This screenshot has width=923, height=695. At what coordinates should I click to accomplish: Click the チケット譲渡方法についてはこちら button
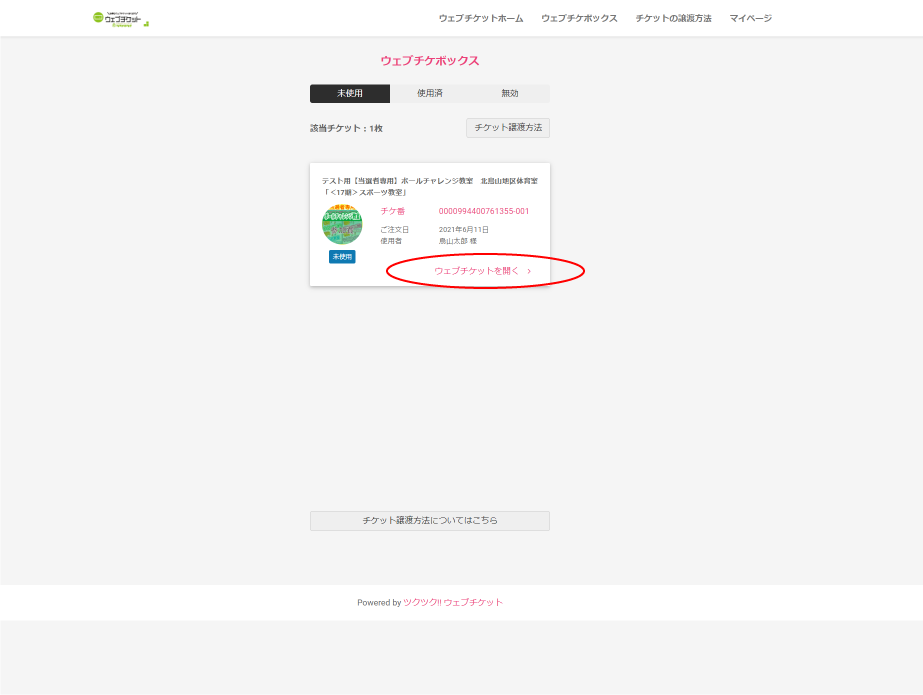(430, 521)
